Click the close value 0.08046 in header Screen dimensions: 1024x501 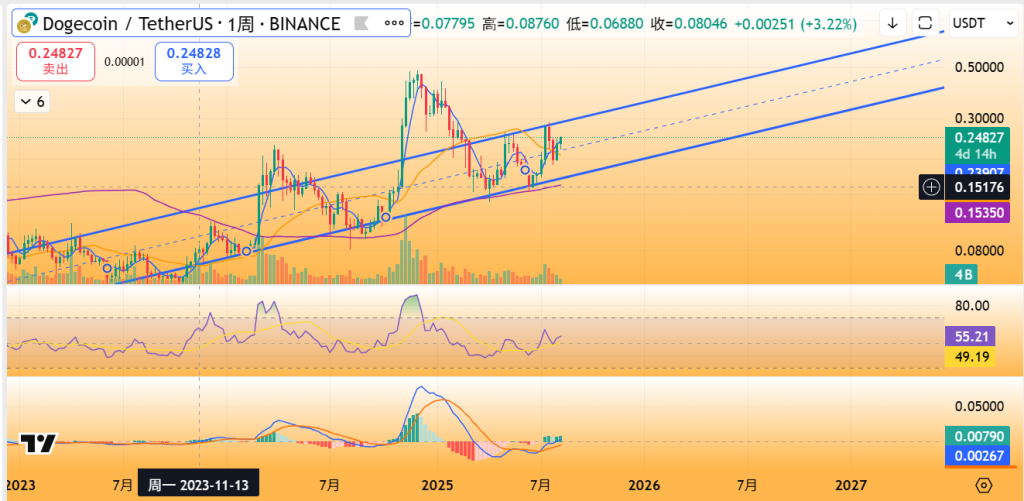701,25
